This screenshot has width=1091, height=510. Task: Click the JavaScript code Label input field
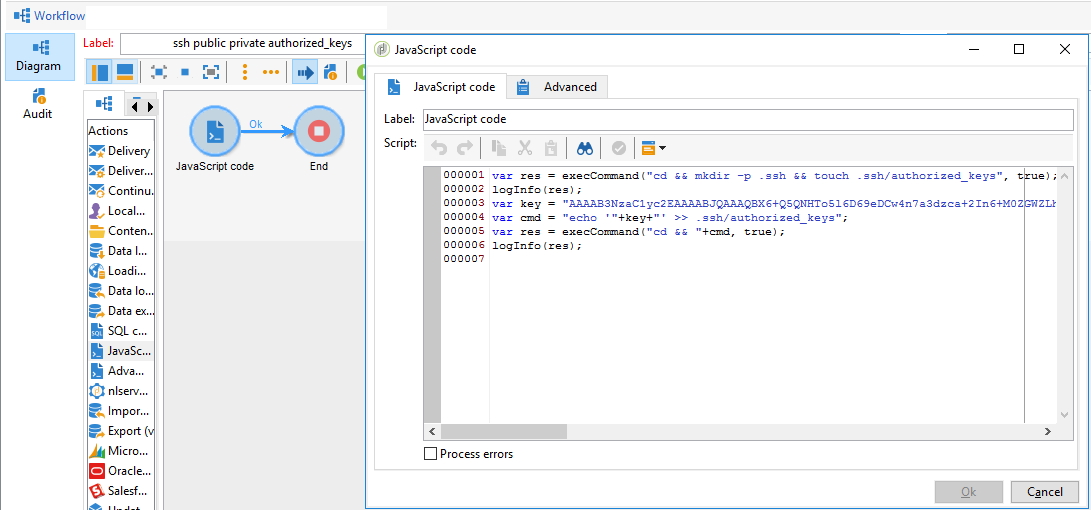pos(747,119)
